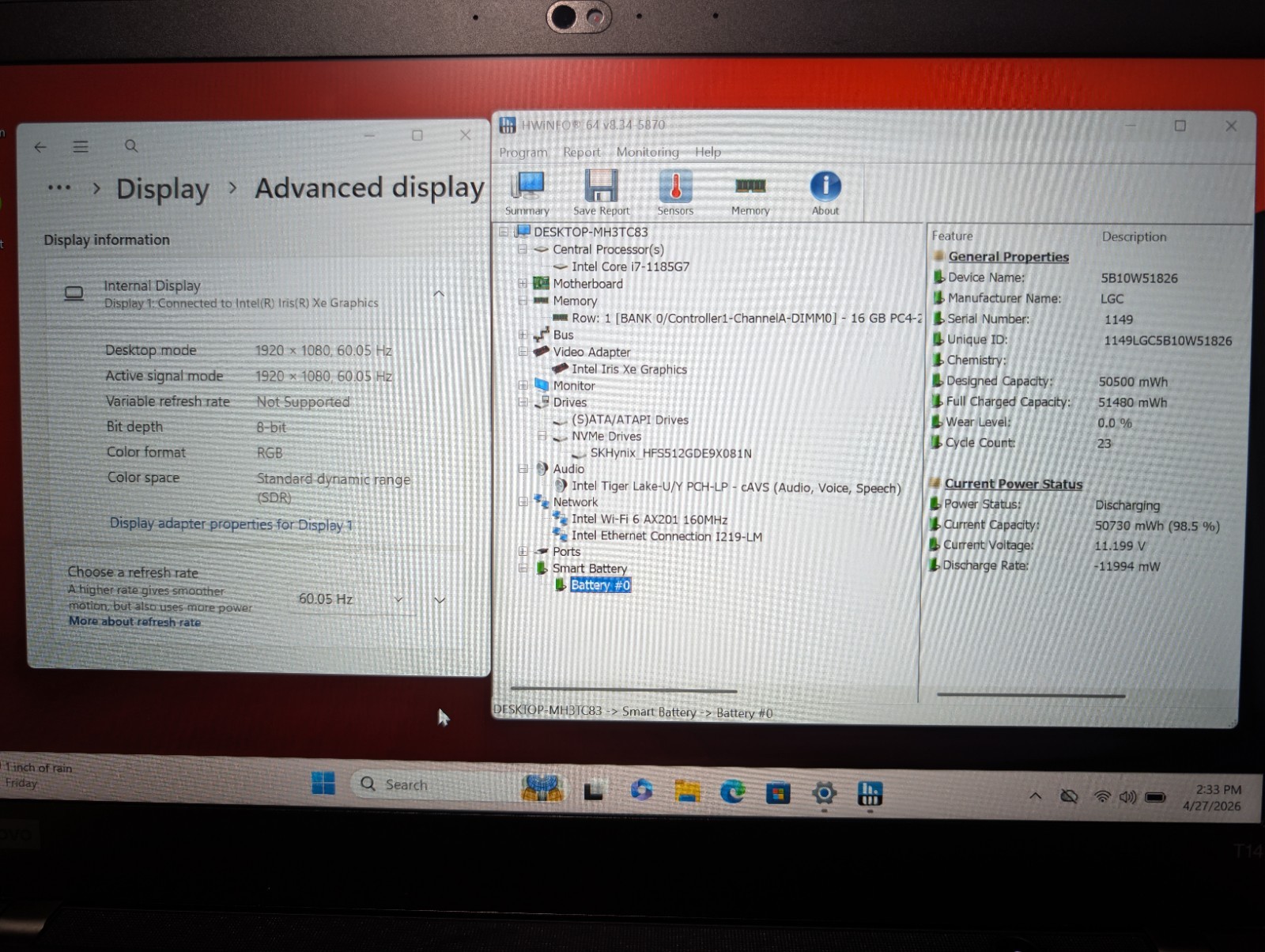Expand the Motherboard tree node
Screen dimensions: 1265x952
[522, 283]
